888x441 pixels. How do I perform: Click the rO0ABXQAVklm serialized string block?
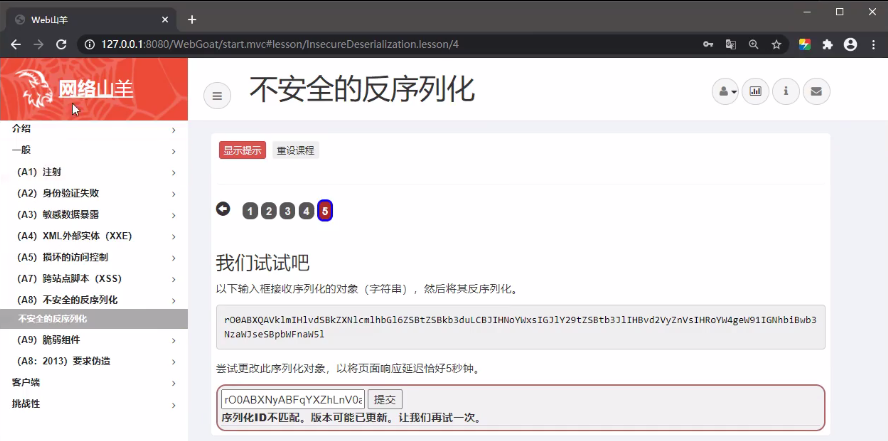coord(520,327)
